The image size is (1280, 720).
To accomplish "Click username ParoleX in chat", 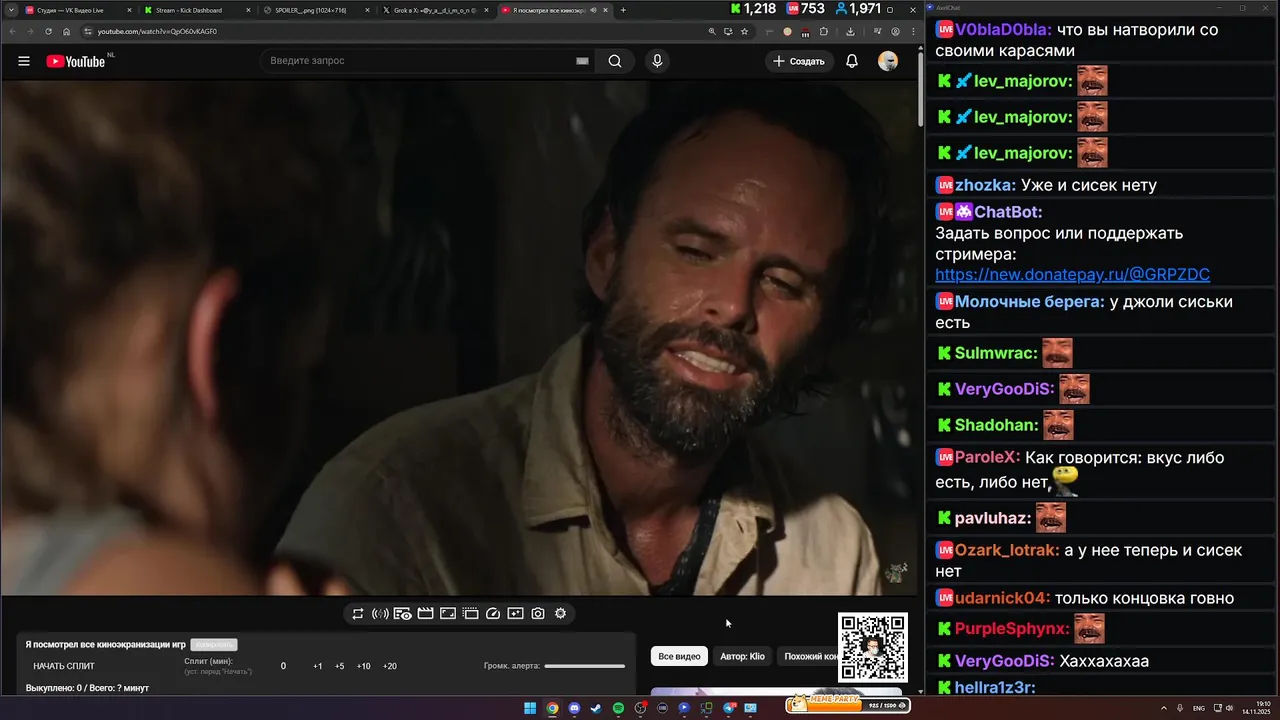I will click(987, 457).
